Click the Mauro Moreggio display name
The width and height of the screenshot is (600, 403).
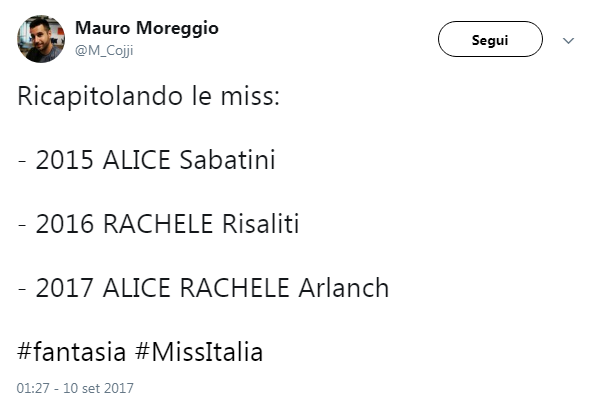point(147,28)
